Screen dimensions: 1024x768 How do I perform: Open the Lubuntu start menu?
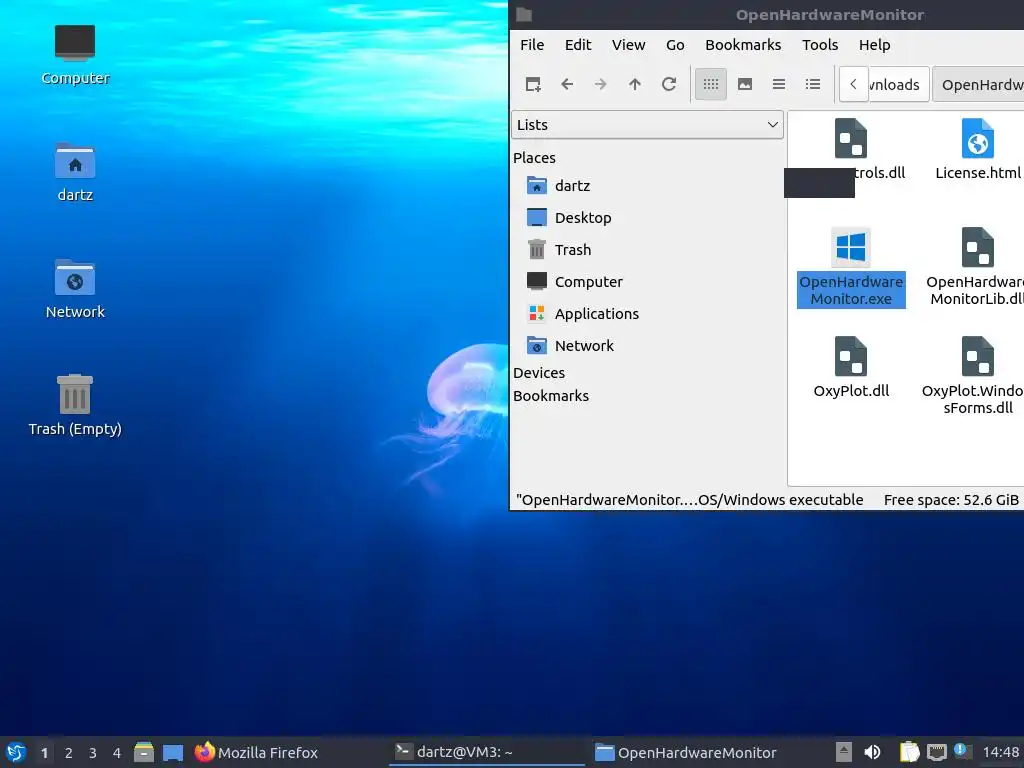click(16, 752)
